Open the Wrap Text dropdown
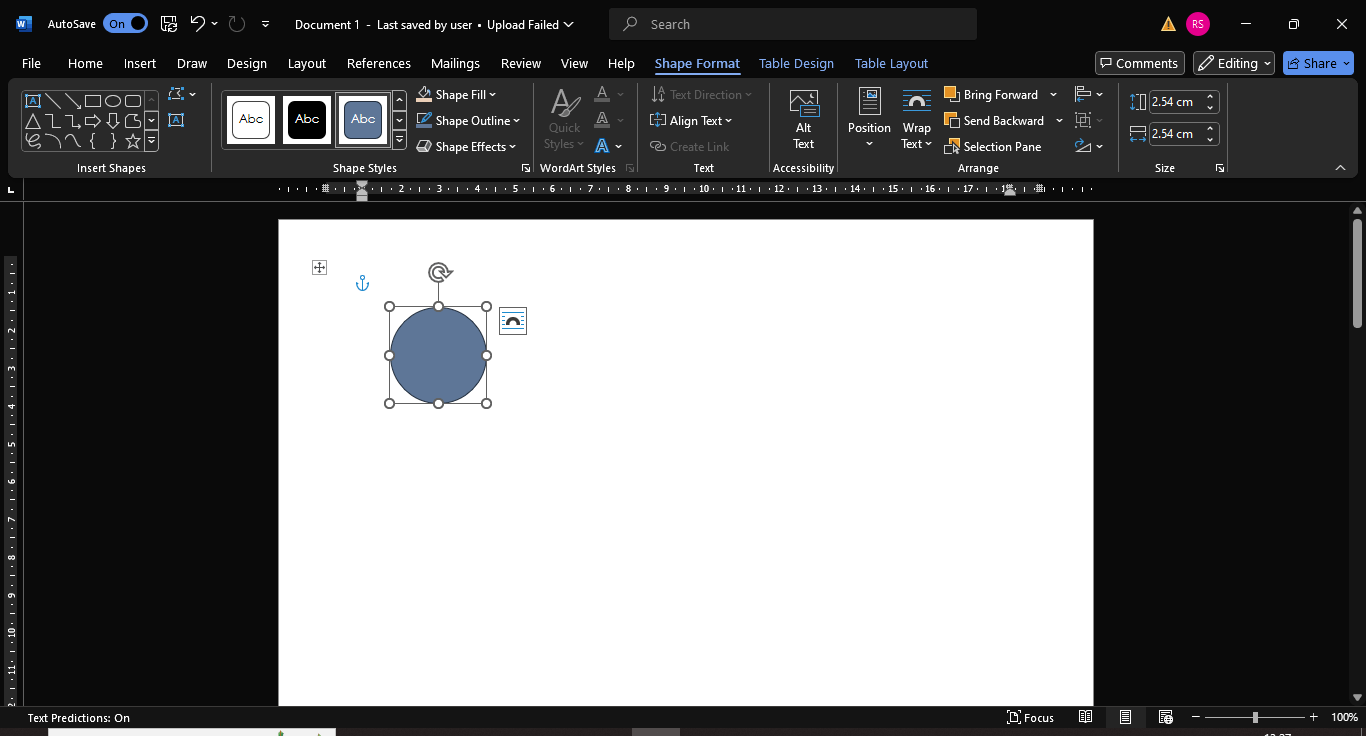The image size is (1366, 736). [917, 120]
